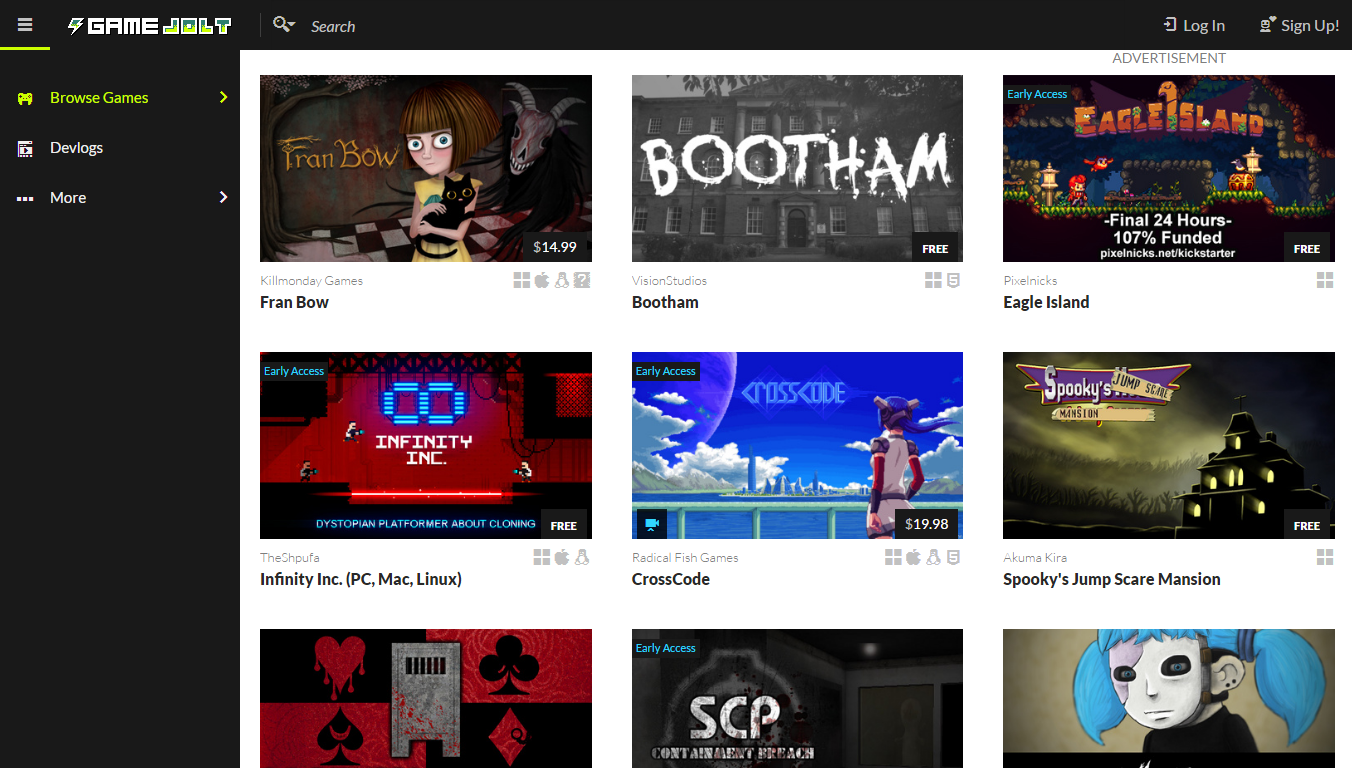Viewport: 1352px width, 768px height.
Task: Open the Infinity Inc. game thumbnail
Action: click(426, 445)
